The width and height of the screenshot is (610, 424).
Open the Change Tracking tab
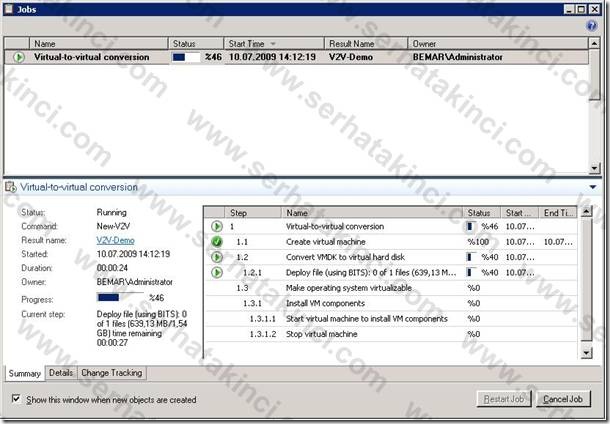point(112,373)
